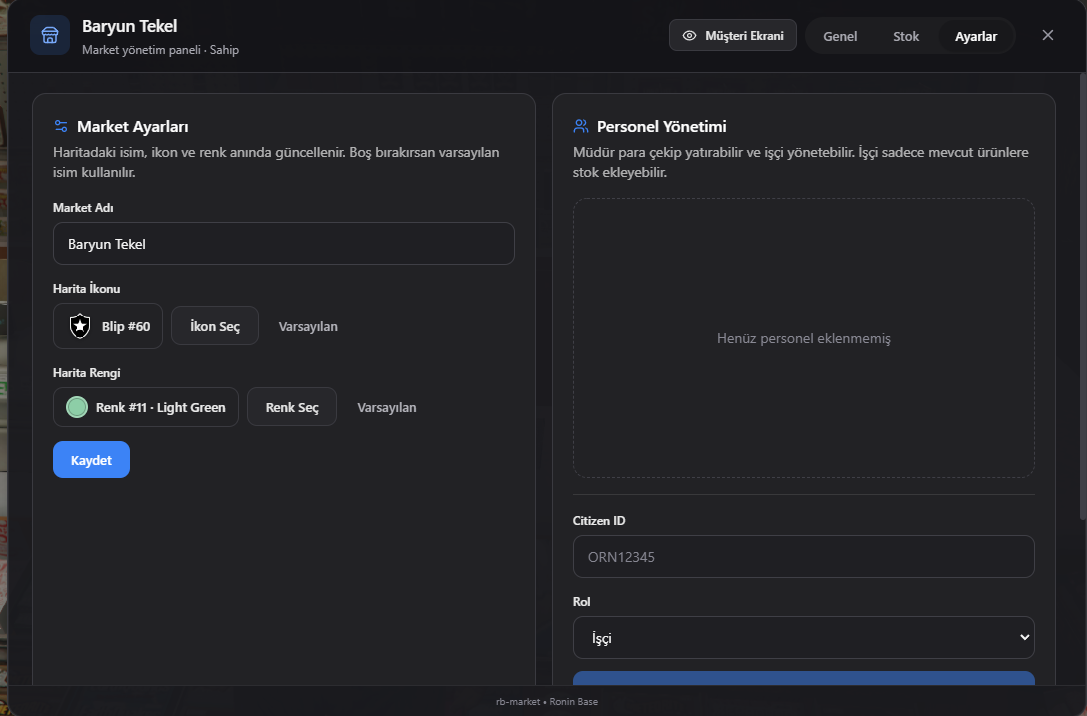Reset map icon with Varsayılan link
The width and height of the screenshot is (1087, 716).
(x=308, y=326)
